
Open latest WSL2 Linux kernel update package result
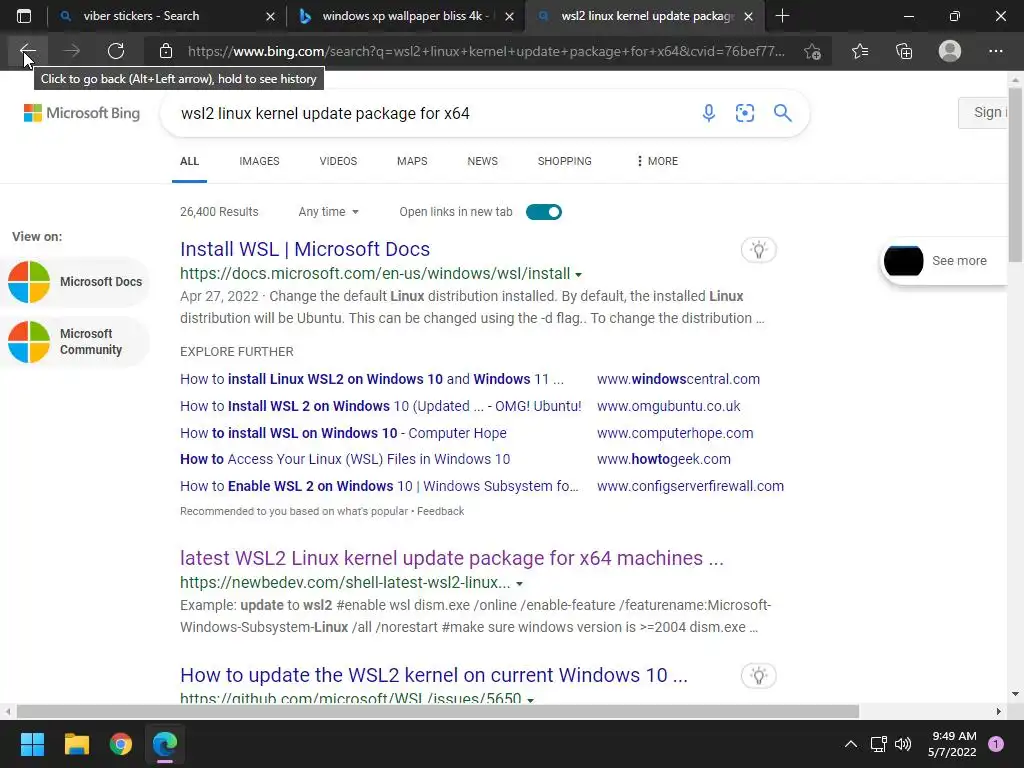pos(452,558)
